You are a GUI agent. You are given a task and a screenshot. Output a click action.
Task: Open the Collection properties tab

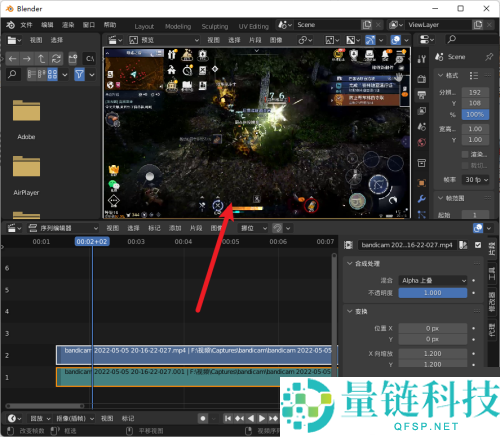422,163
